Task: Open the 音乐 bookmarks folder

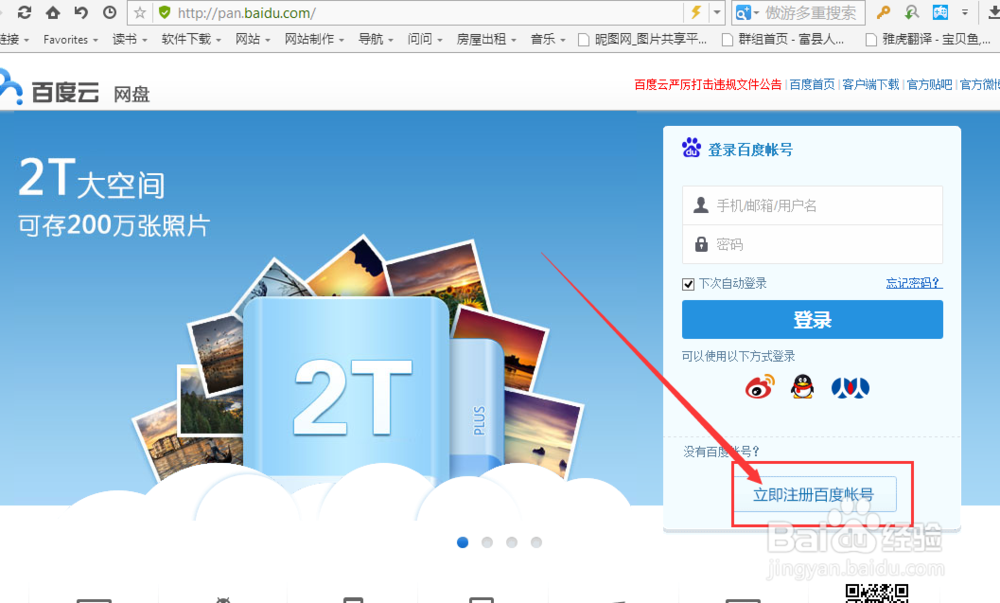Action: click(x=548, y=40)
